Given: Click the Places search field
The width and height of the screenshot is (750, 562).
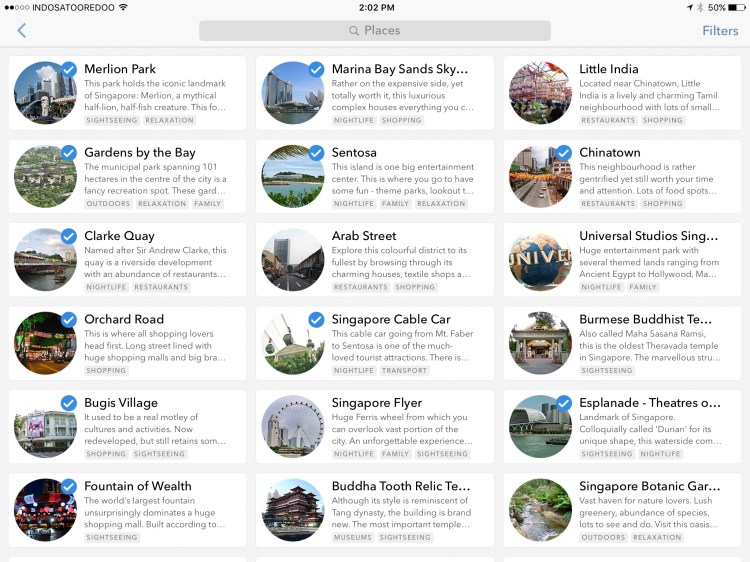Looking at the screenshot, I should click(375, 31).
